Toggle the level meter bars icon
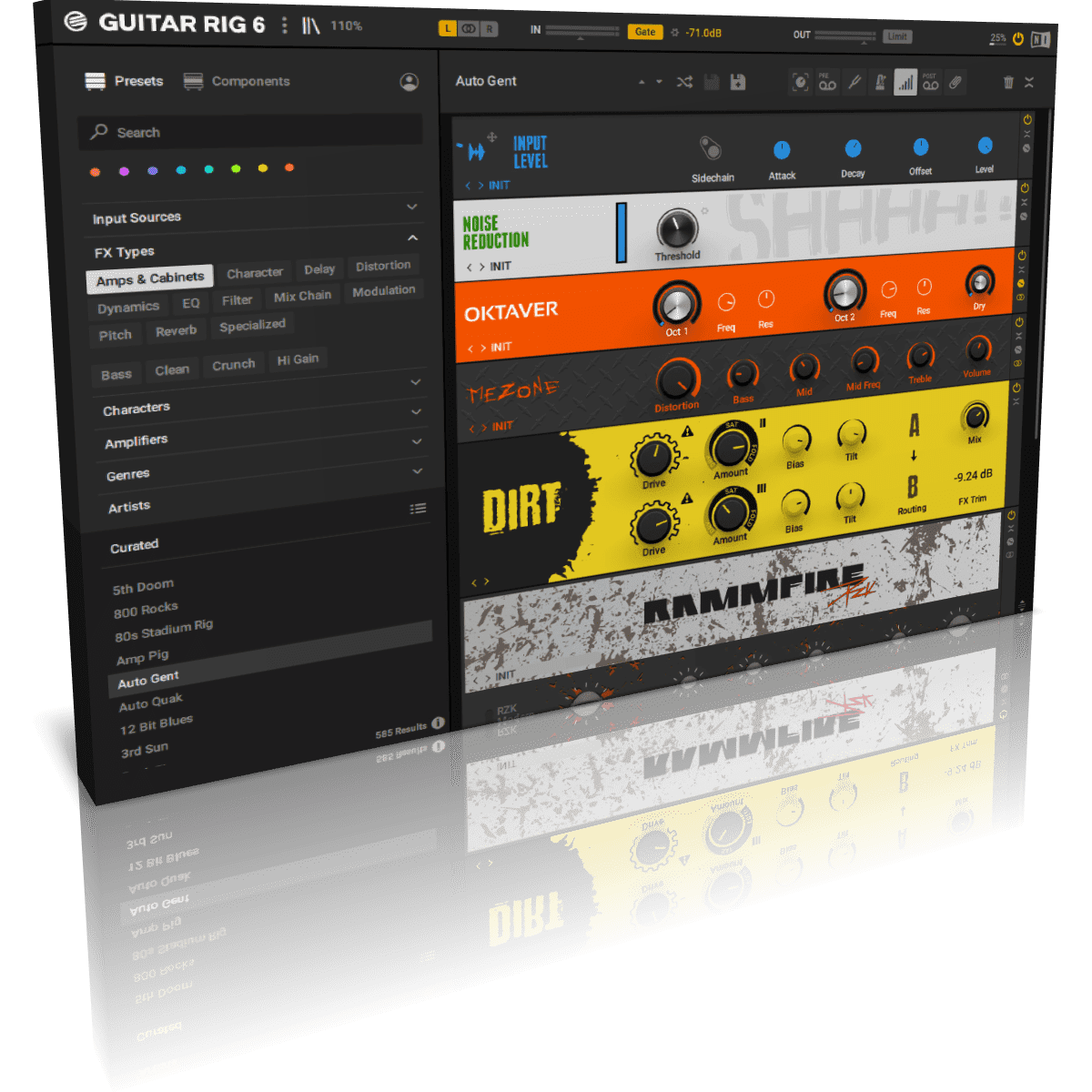The image size is (1092, 1092). pyautogui.click(x=905, y=83)
